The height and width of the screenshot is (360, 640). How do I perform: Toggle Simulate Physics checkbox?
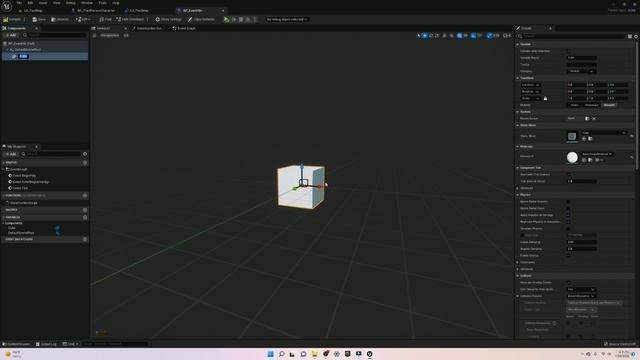pos(569,229)
